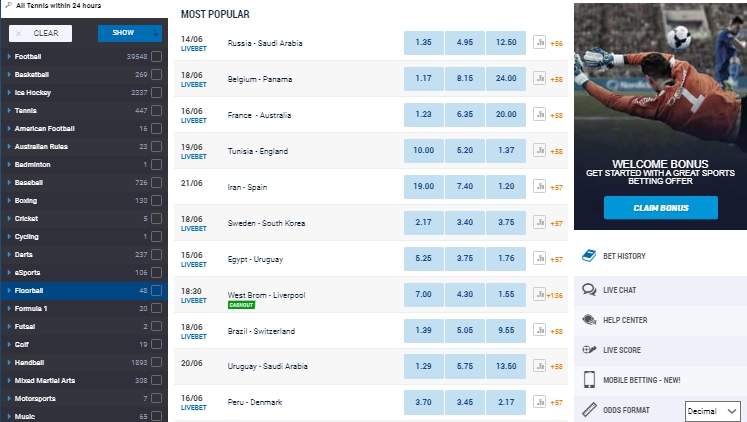
Task: Click the Odds Format ruler icon
Action: coord(589,409)
